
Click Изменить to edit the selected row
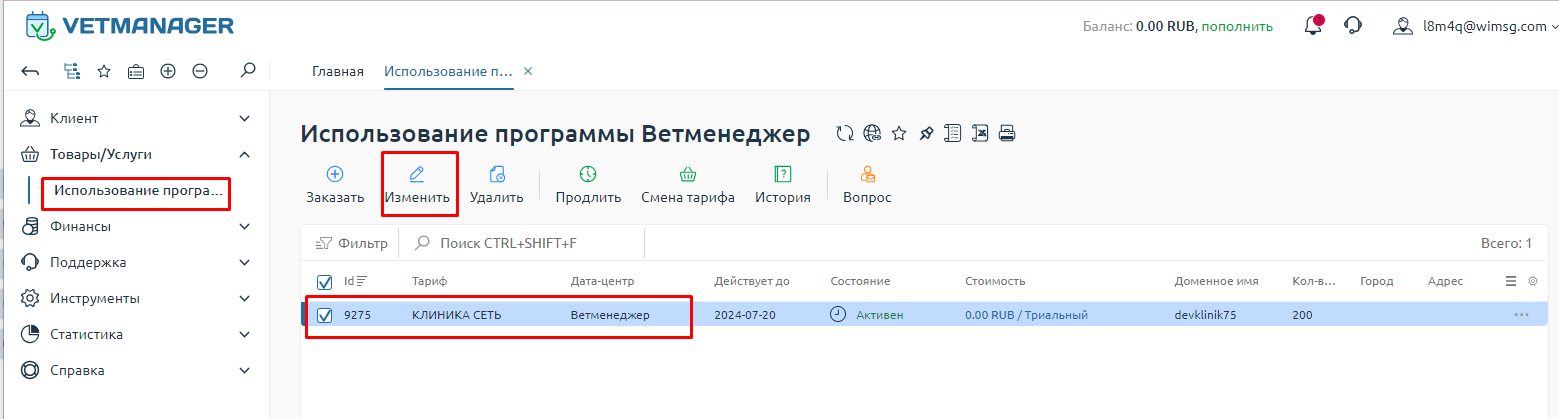click(417, 186)
